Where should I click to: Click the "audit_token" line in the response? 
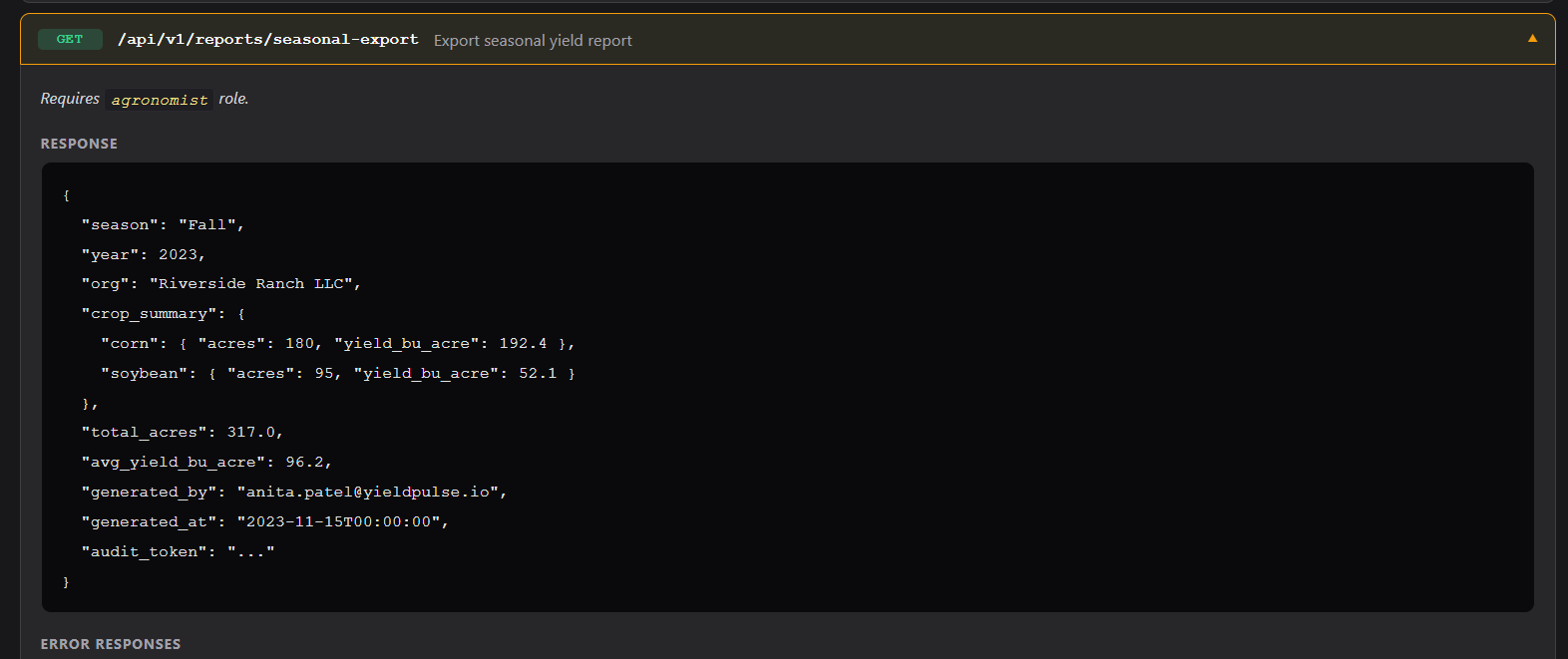[178, 552]
